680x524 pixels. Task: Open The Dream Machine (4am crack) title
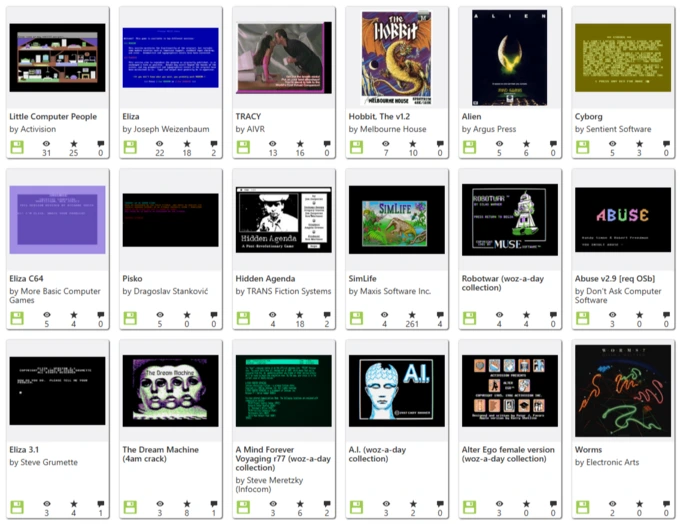pyautogui.click(x=160, y=454)
